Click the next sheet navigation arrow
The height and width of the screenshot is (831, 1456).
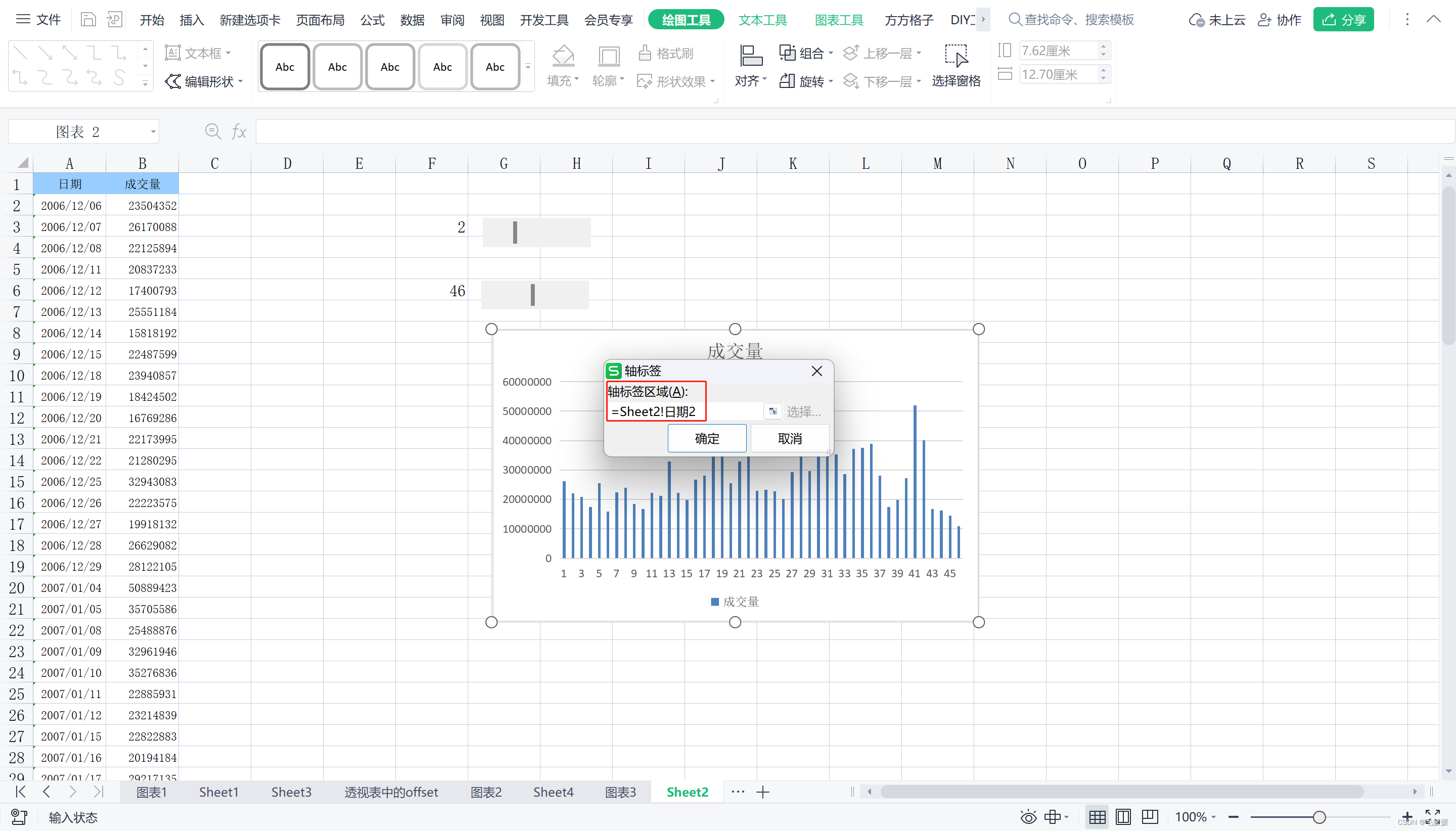tap(72, 792)
